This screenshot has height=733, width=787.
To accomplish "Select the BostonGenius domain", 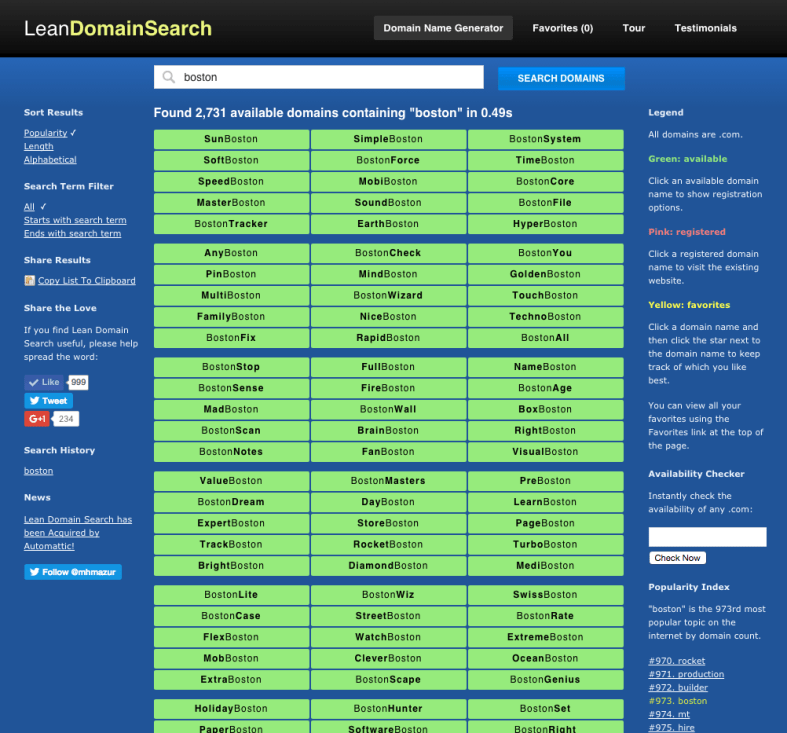I will tap(546, 680).
